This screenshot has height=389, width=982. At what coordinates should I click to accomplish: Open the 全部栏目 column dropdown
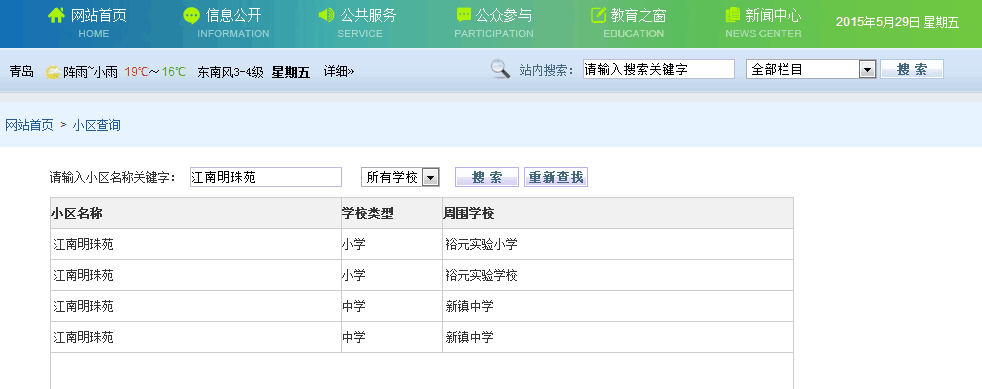pyautogui.click(x=810, y=70)
